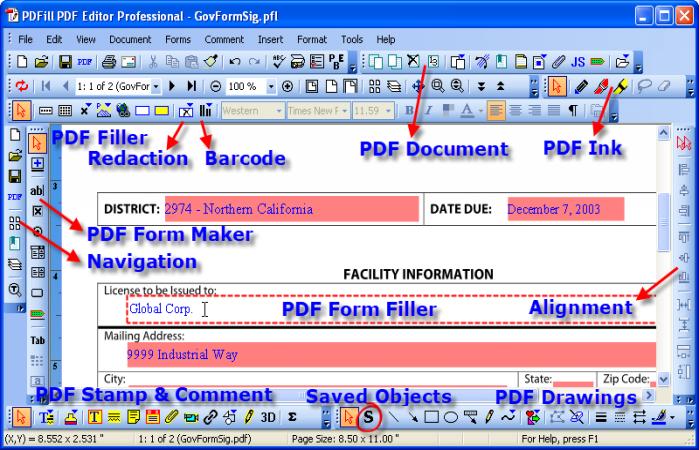Open the Forms menu
This screenshot has width=699, height=450.
[x=178, y=39]
